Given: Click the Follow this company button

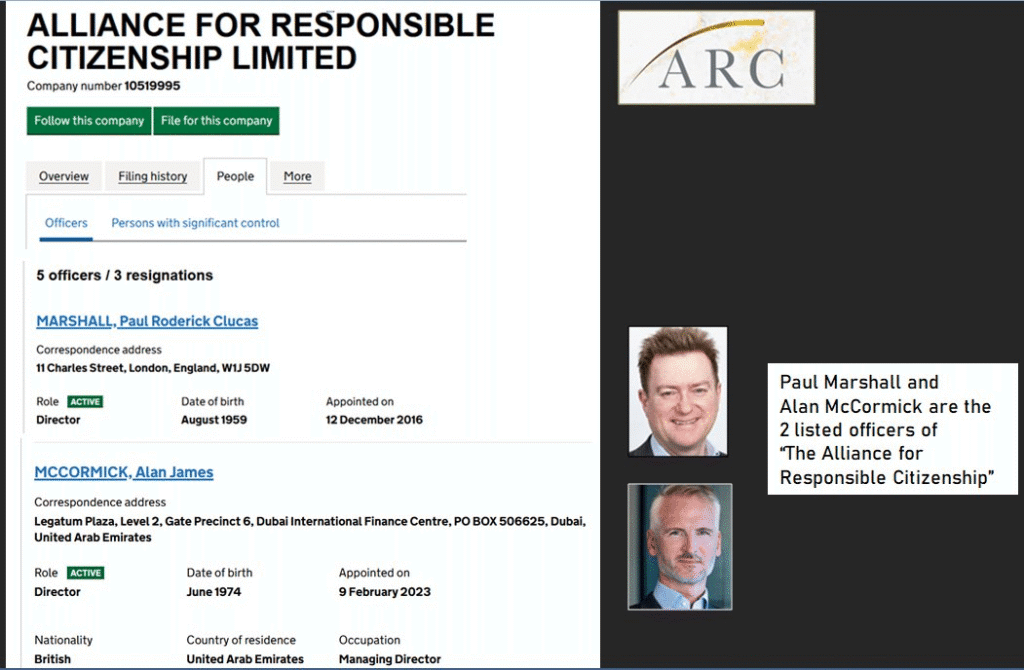Looking at the screenshot, I should pos(89,121).
